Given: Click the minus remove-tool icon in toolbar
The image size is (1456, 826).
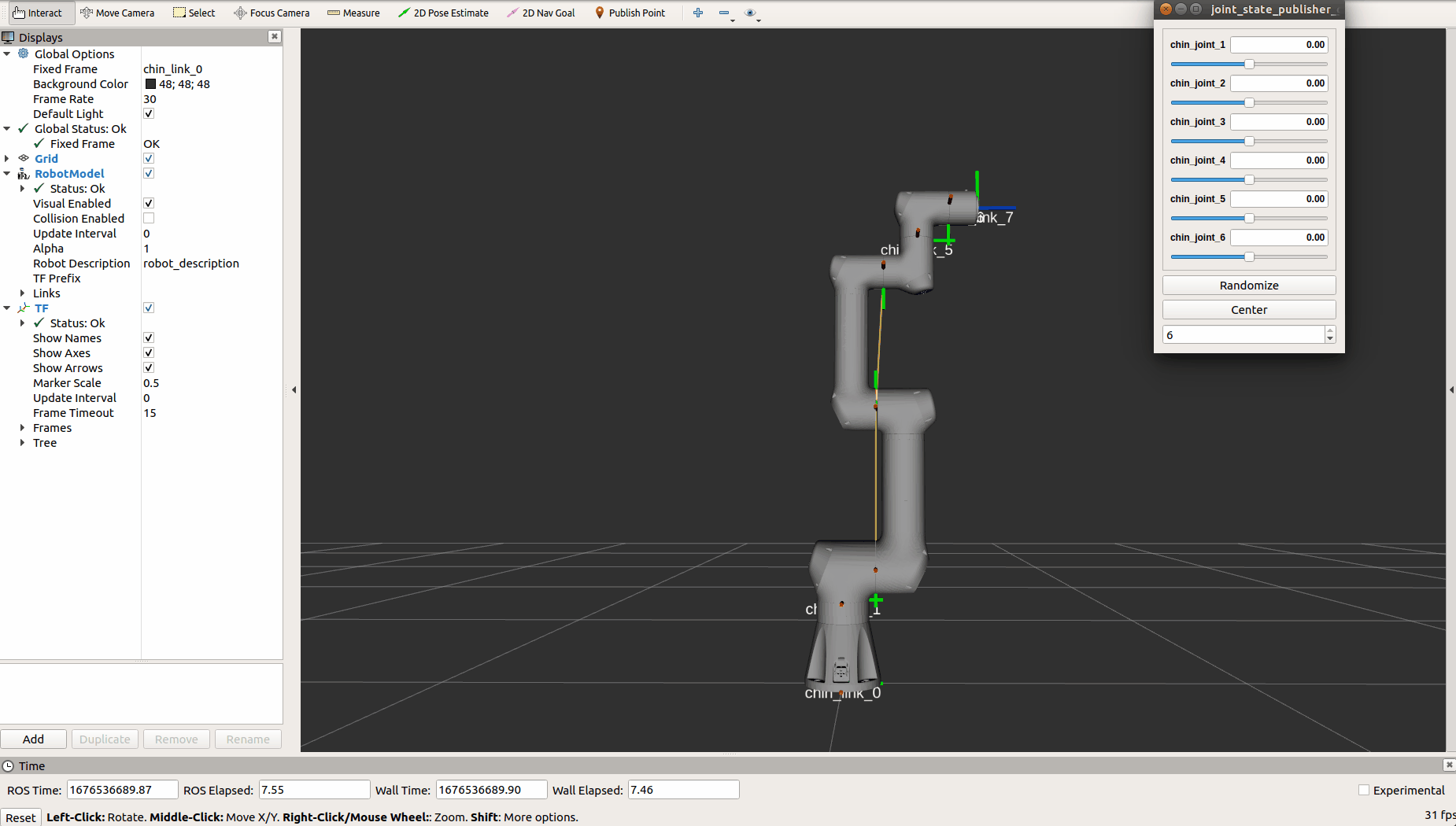Looking at the screenshot, I should tap(725, 13).
